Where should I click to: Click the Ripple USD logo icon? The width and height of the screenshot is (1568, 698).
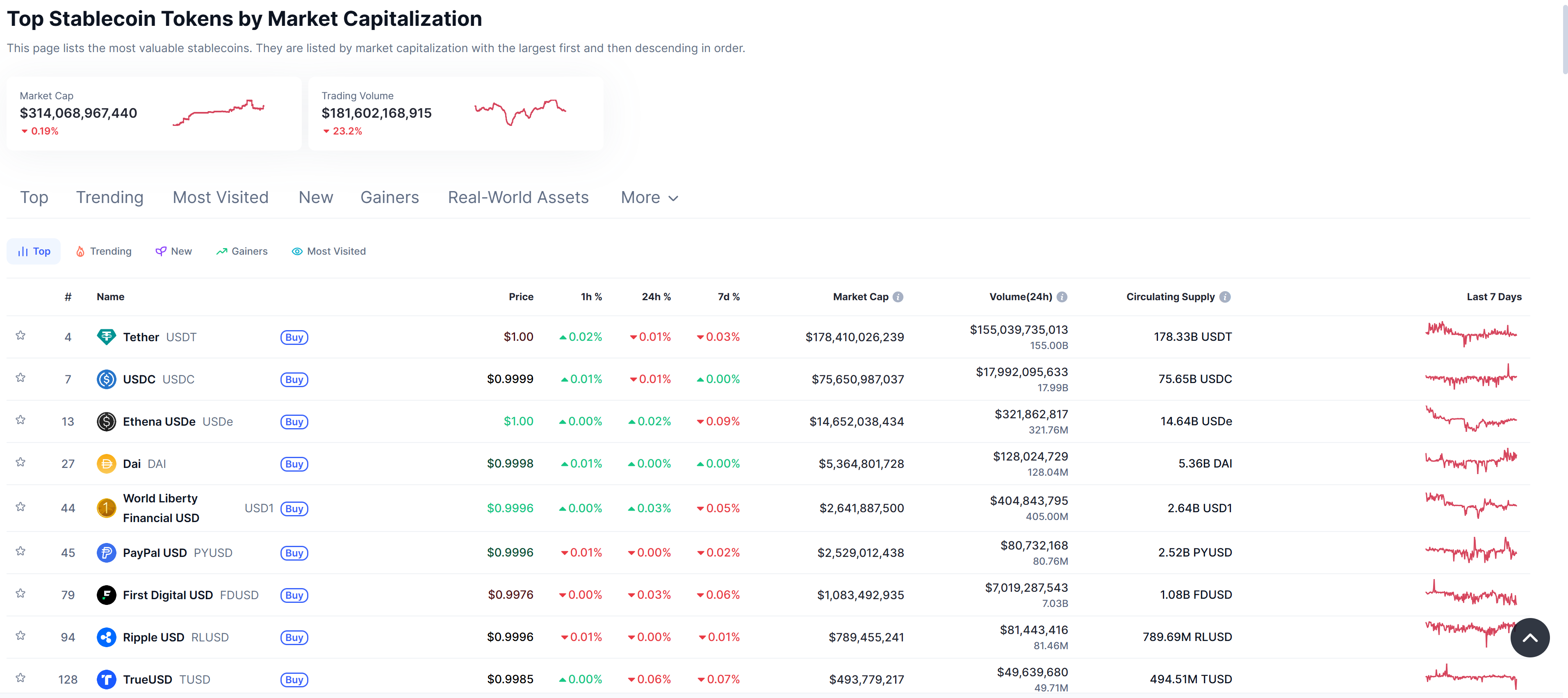pos(106,637)
